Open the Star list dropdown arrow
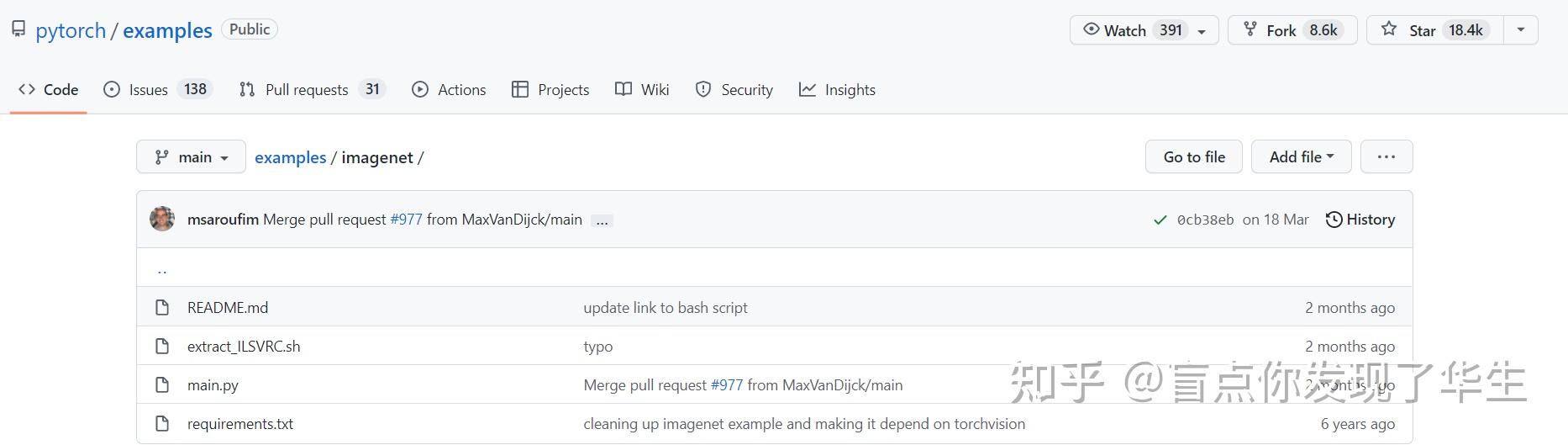Image resolution: width=1568 pixels, height=445 pixels. click(x=1520, y=30)
